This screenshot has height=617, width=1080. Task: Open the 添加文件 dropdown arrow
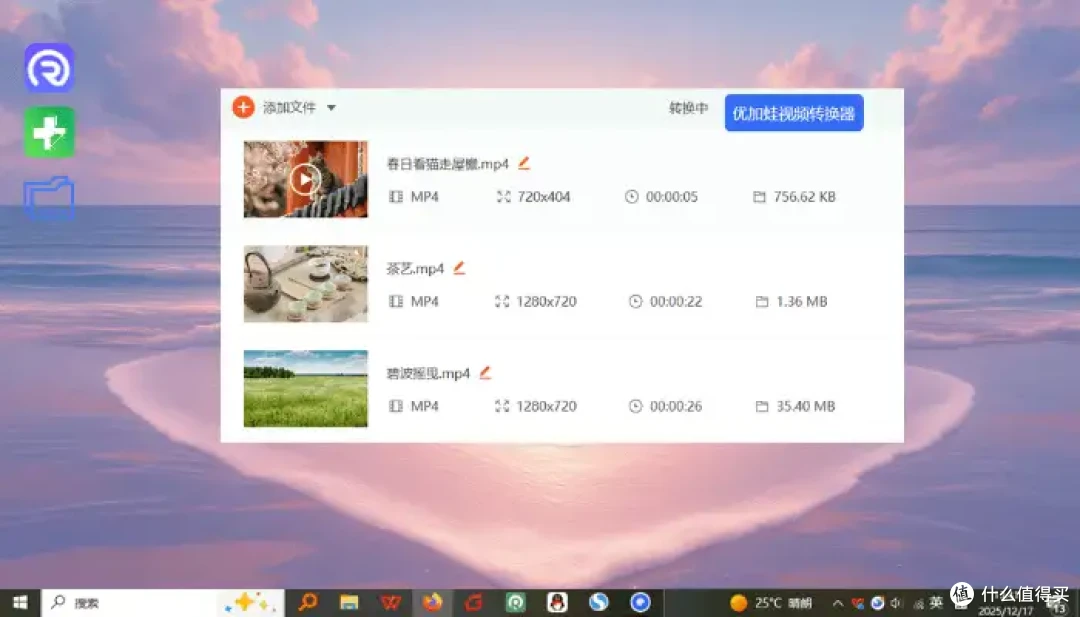pyautogui.click(x=331, y=108)
